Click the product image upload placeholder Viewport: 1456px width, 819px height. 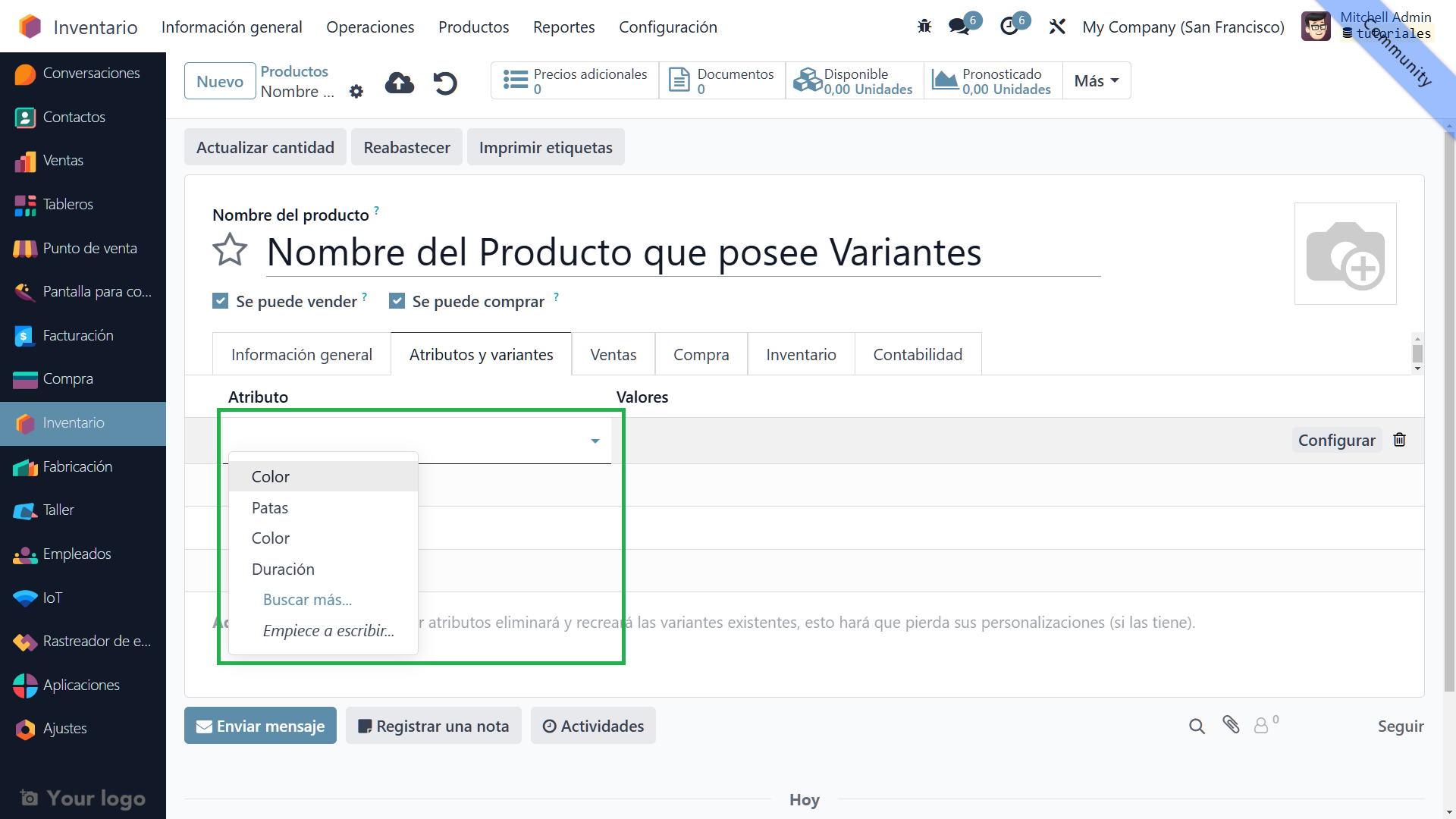1345,254
